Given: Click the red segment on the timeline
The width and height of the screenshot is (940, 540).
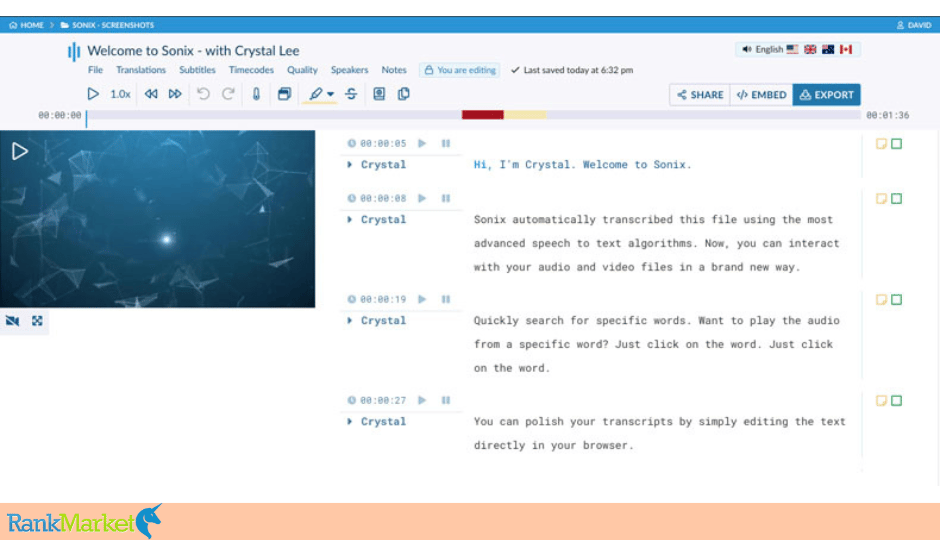Looking at the screenshot, I should (x=483, y=114).
